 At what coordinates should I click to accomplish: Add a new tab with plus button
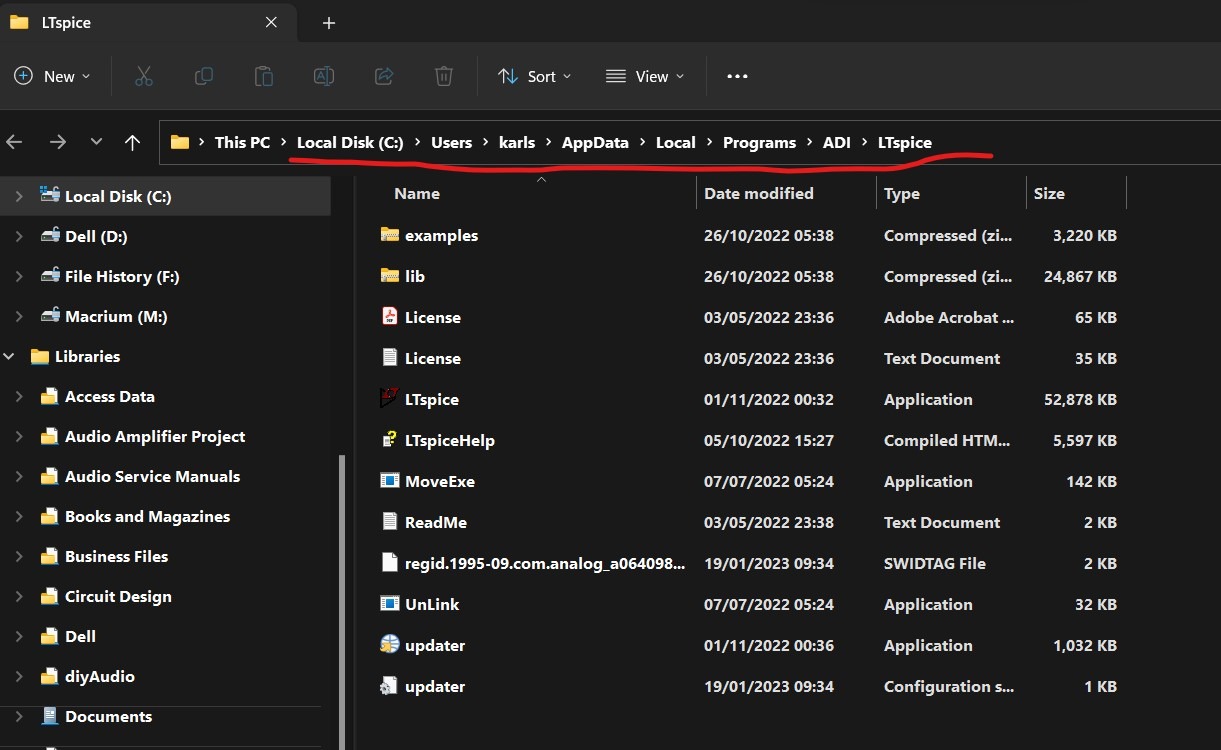point(329,22)
